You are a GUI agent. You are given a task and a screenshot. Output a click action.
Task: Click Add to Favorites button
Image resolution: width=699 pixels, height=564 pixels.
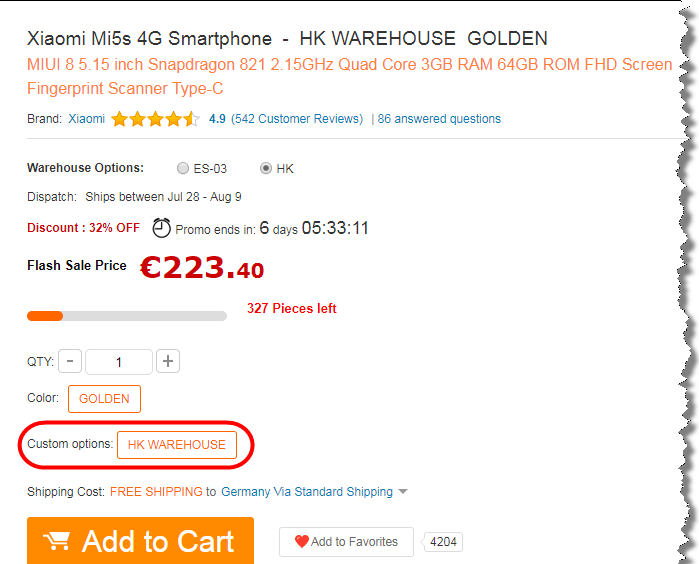346,542
